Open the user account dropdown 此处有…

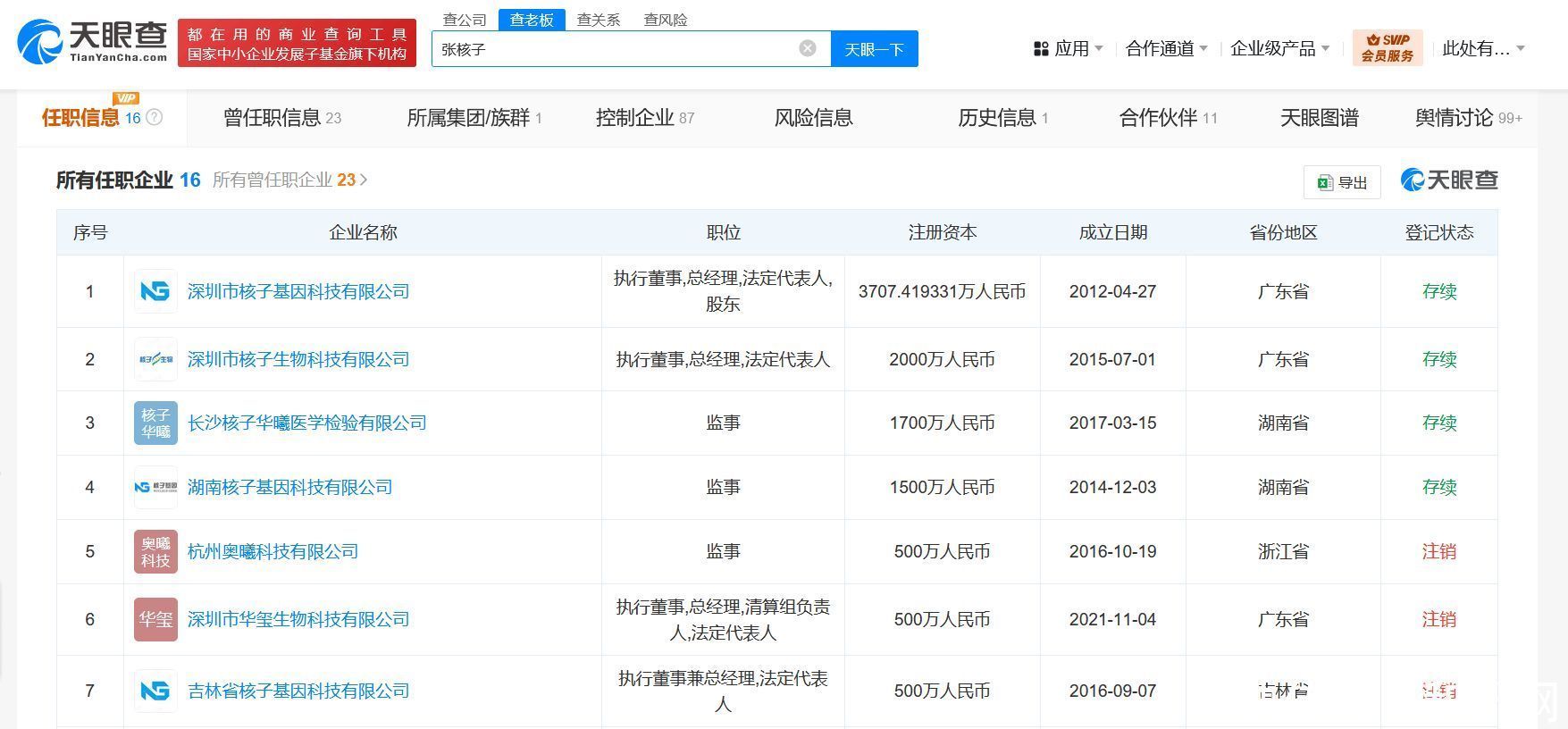[1483, 48]
